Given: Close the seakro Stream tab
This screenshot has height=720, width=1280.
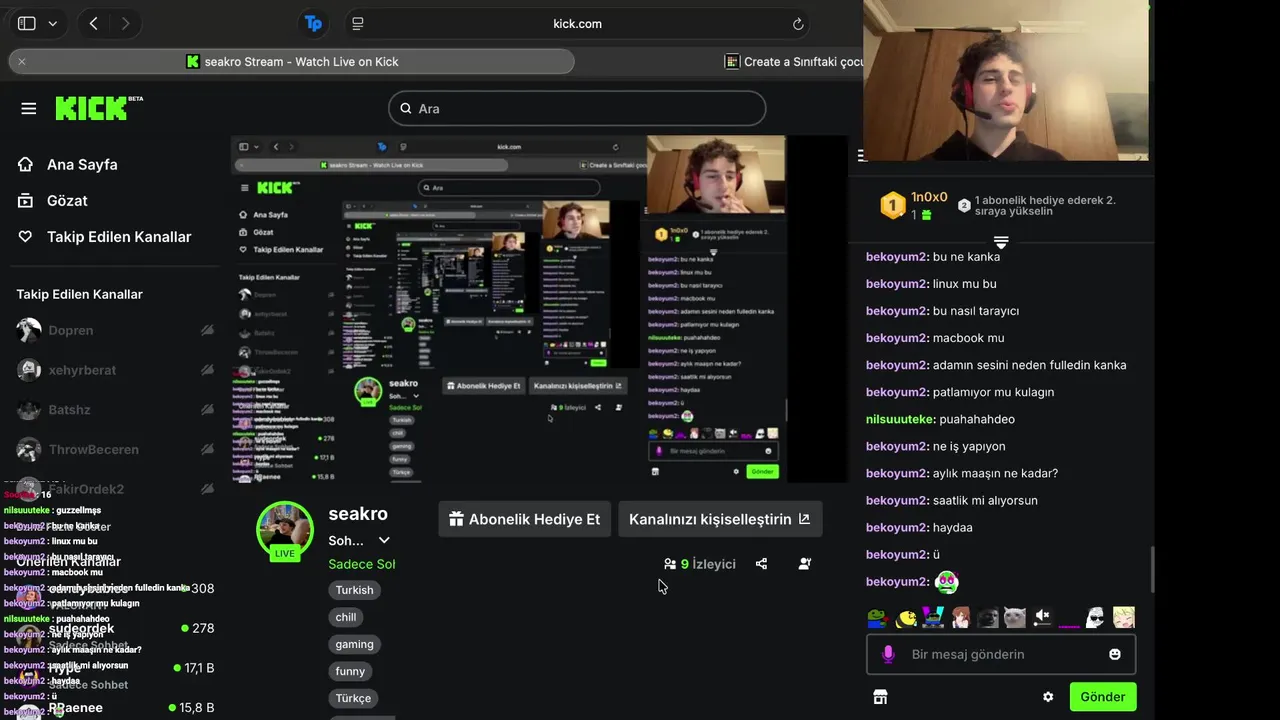Looking at the screenshot, I should coord(22,61).
